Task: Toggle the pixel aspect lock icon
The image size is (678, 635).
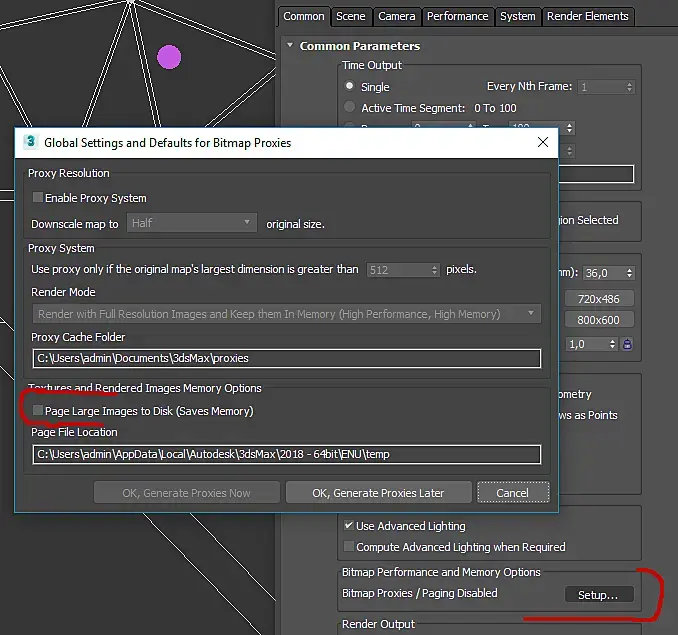Action: click(627, 345)
